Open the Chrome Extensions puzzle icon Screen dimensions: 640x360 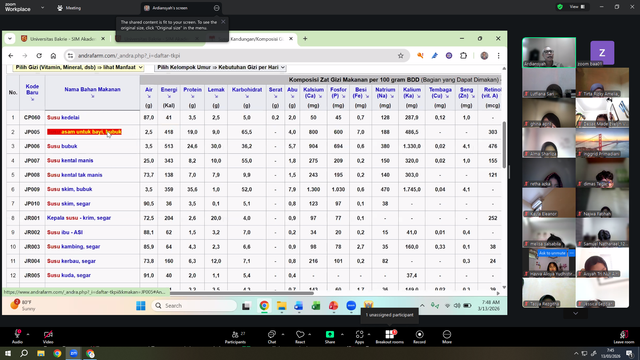[x=463, y=56]
